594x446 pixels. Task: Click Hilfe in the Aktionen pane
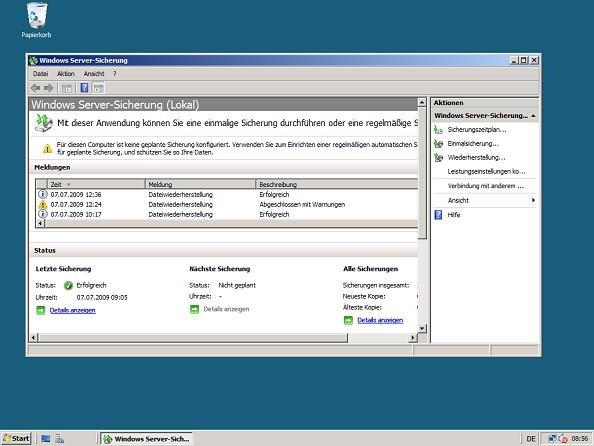(453, 215)
